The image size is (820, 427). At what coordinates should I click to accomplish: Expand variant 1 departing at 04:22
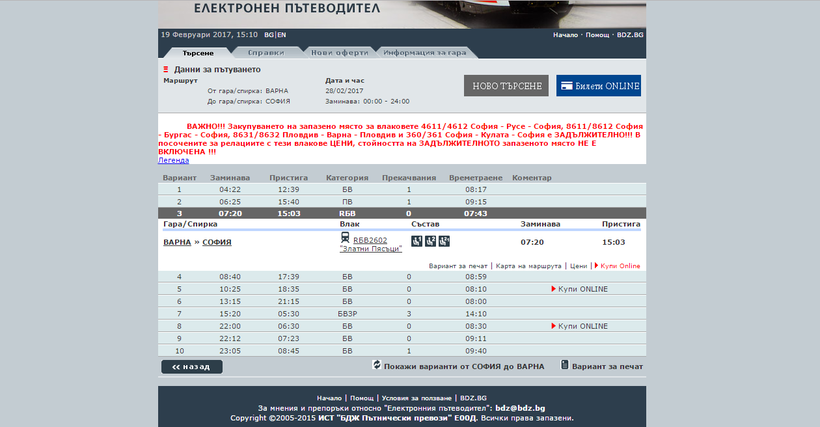[x=179, y=189]
